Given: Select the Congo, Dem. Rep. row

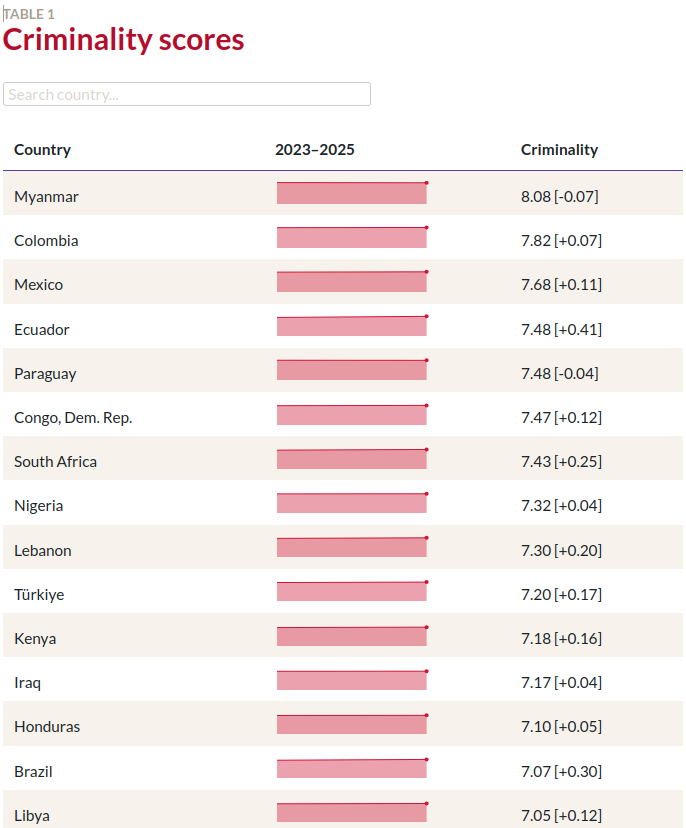Looking at the screenshot, I should pyautogui.click(x=73, y=418).
